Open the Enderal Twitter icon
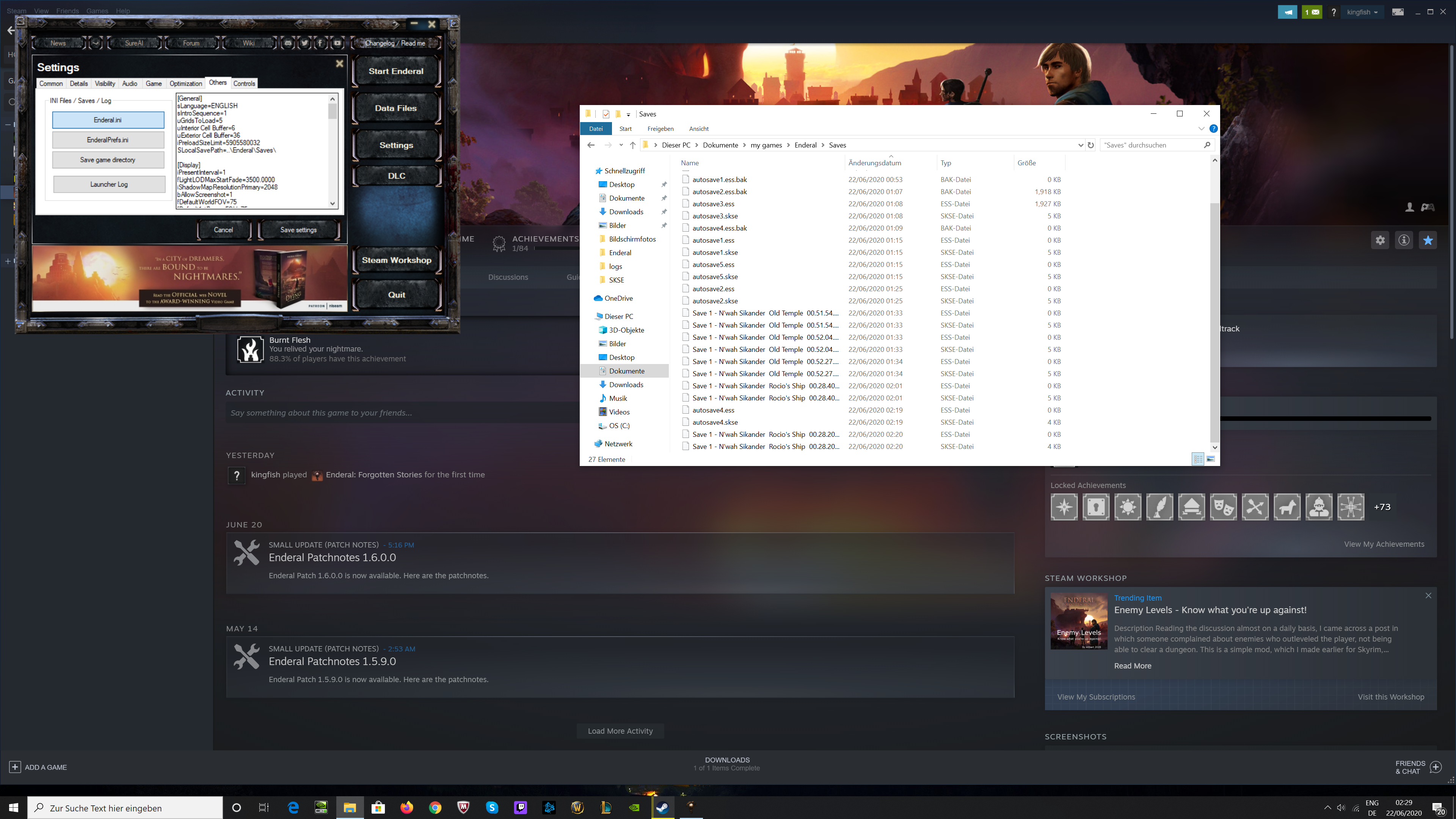 coord(304,44)
